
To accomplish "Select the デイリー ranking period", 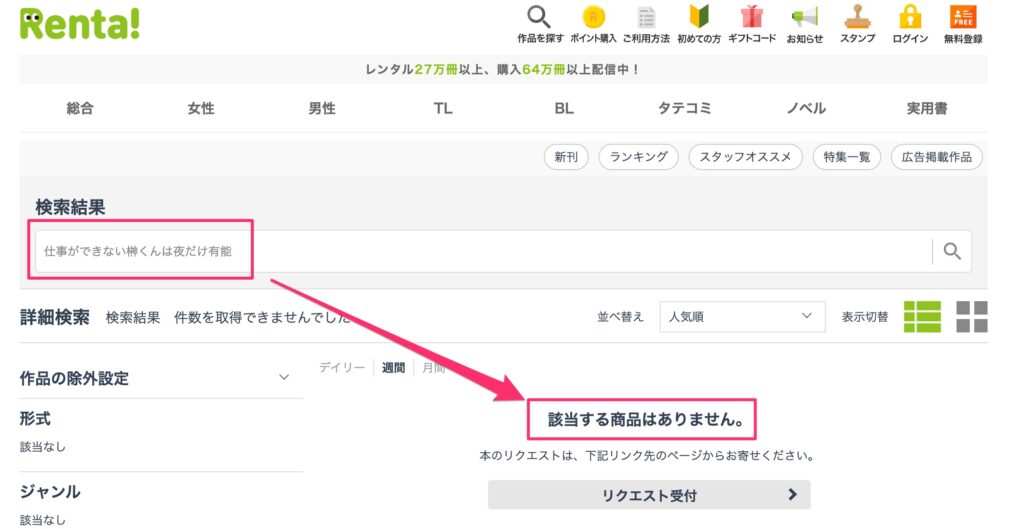I will click(x=341, y=368).
